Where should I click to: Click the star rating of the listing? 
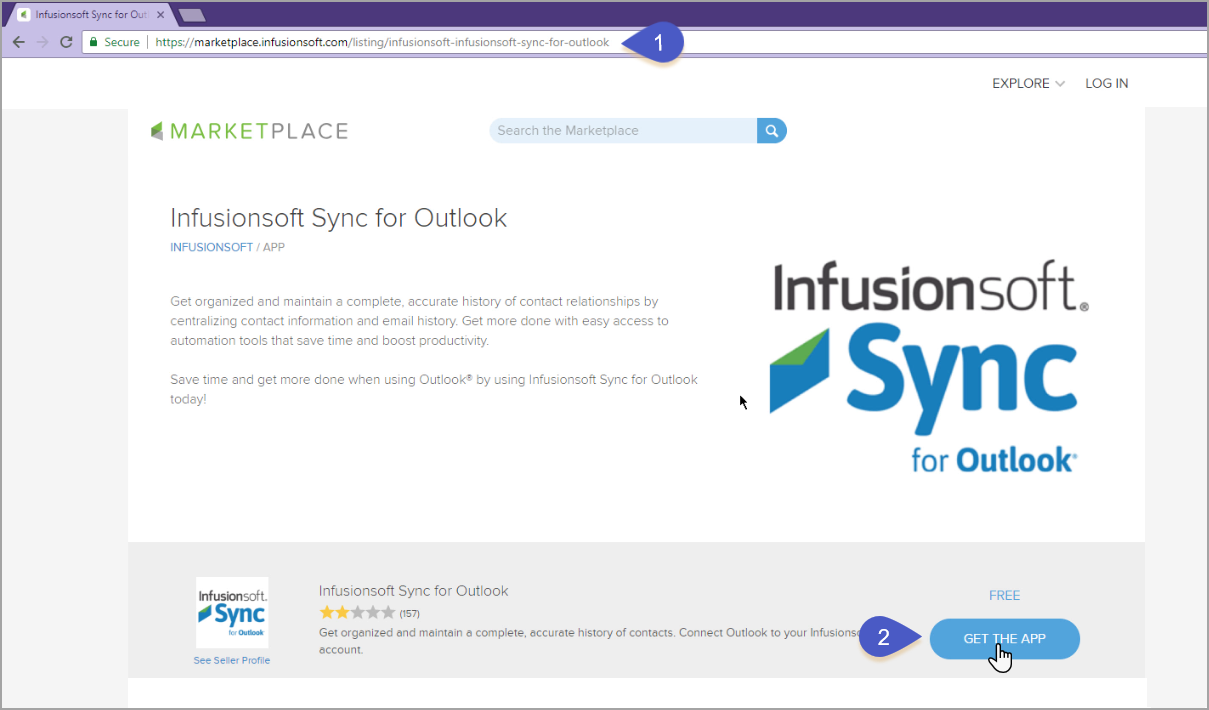[357, 612]
